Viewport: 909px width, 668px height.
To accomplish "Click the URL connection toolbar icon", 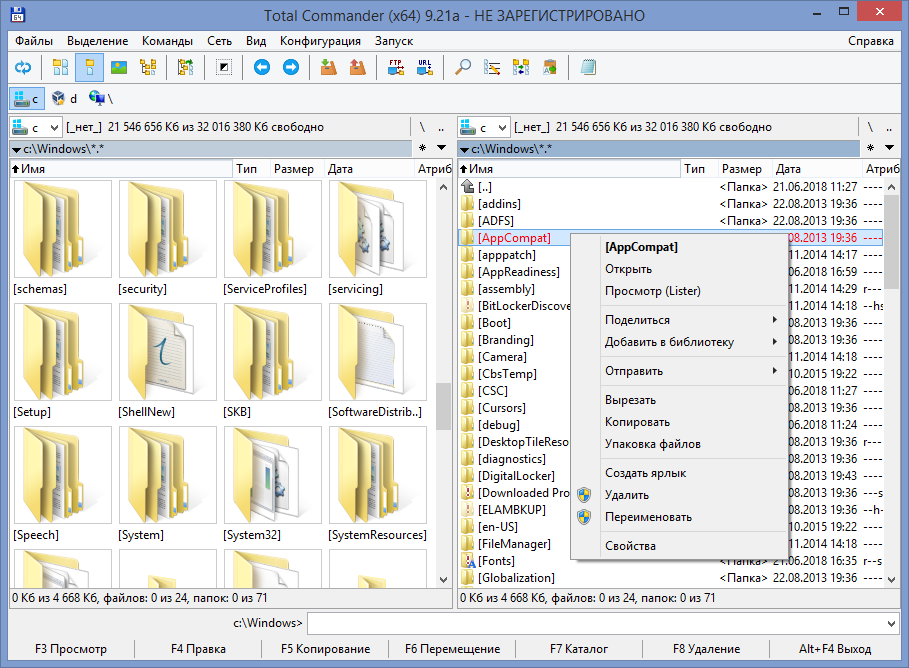I will coord(425,68).
